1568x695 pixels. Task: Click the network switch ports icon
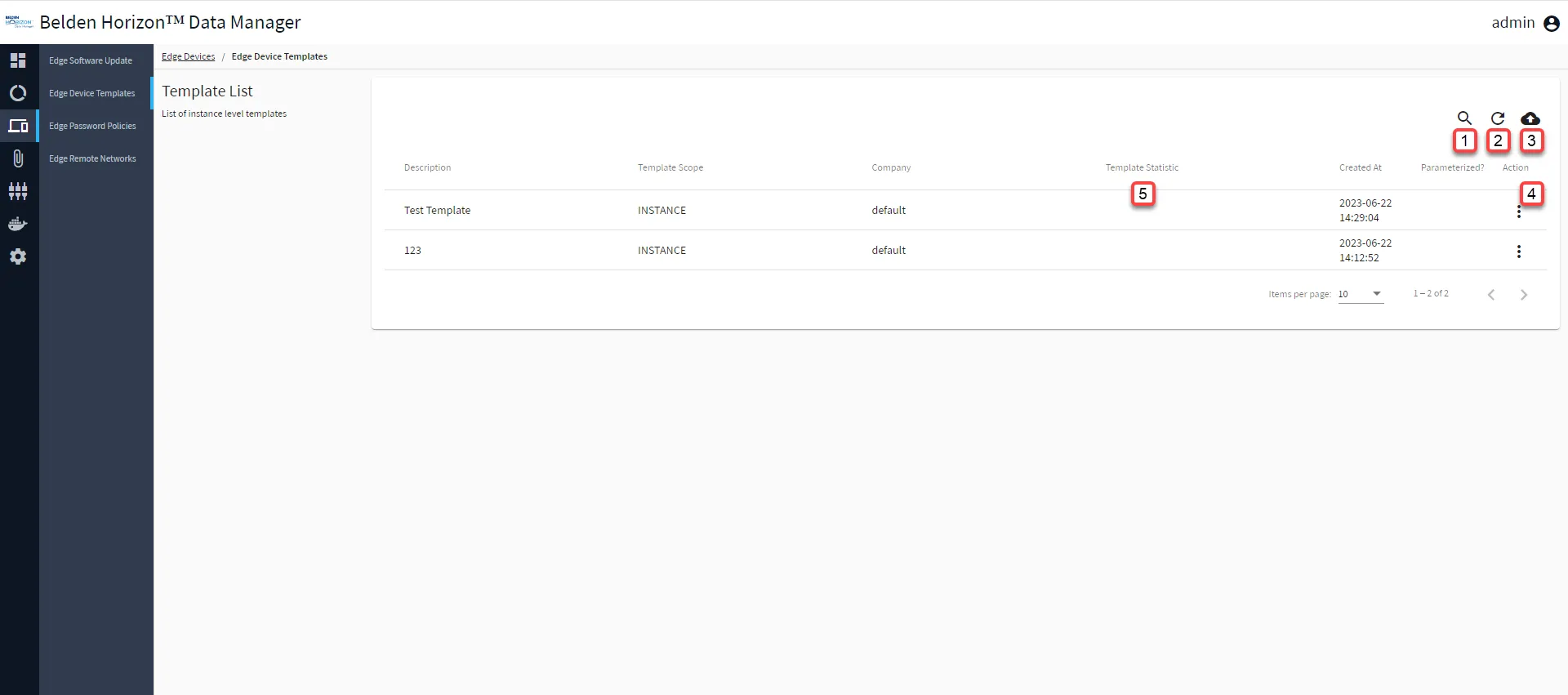point(18,191)
